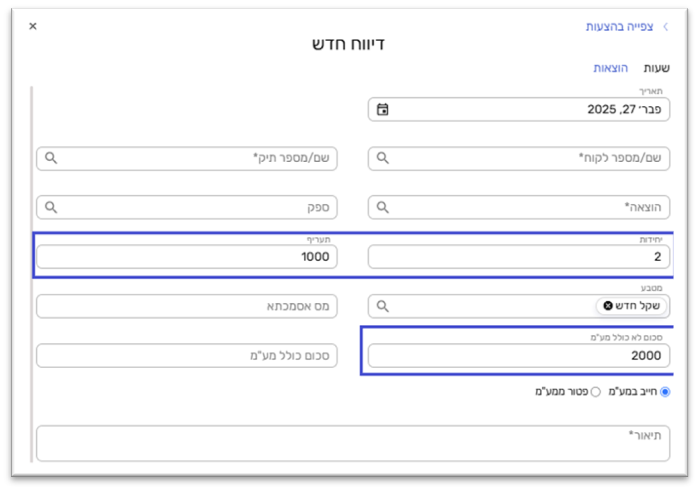Switch to the שעות tab
Image resolution: width=699 pixels, height=491 pixels.
click(657, 68)
